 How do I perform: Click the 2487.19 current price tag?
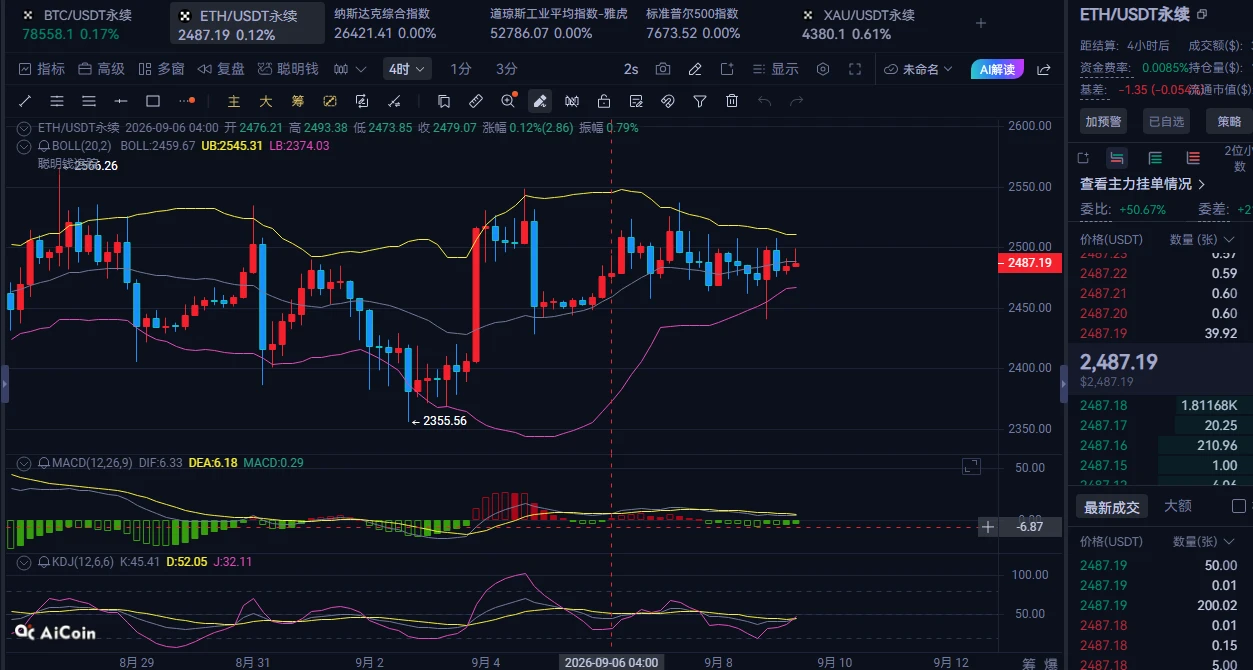(1030, 263)
